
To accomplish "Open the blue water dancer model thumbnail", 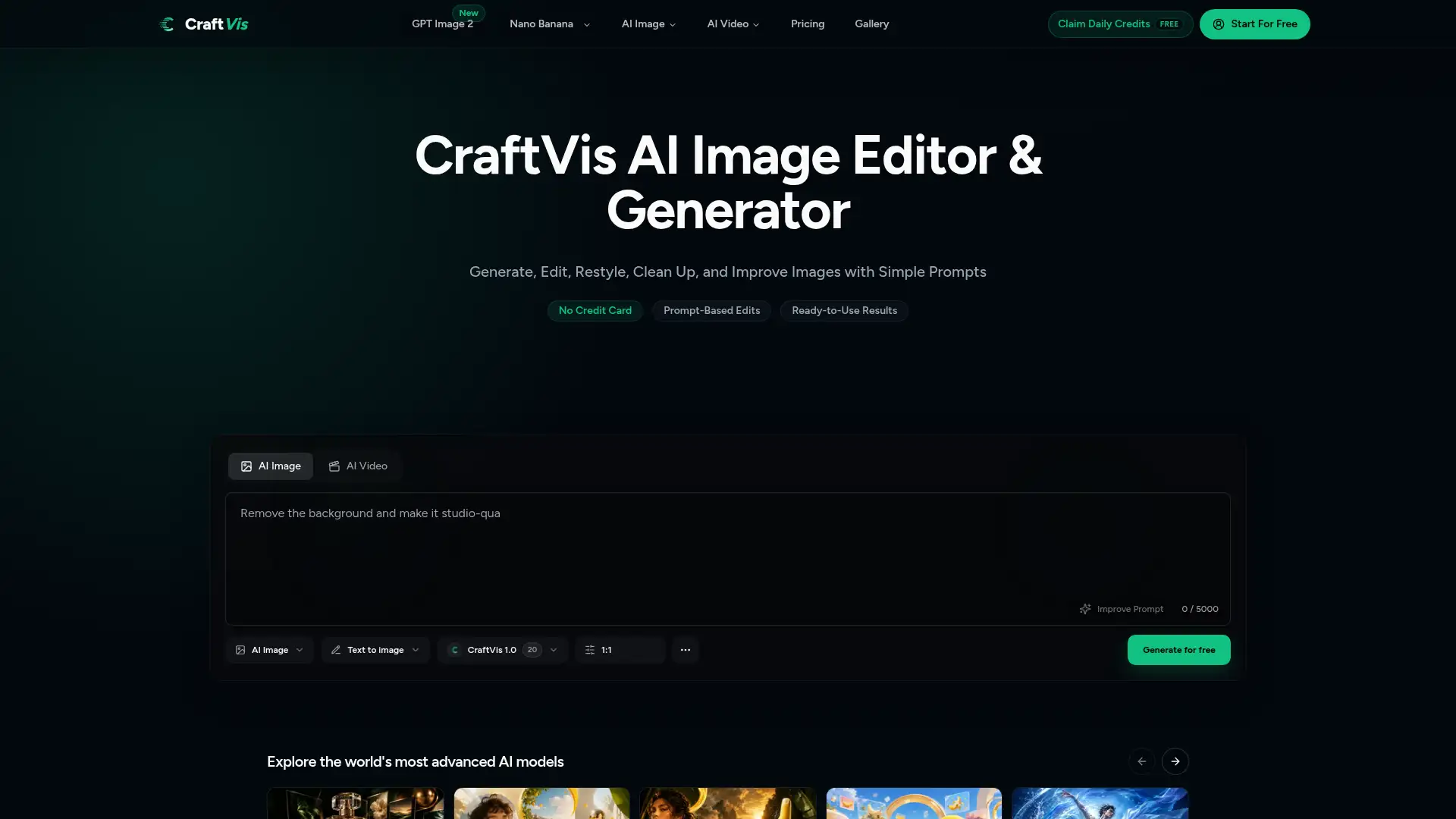I will [1100, 803].
